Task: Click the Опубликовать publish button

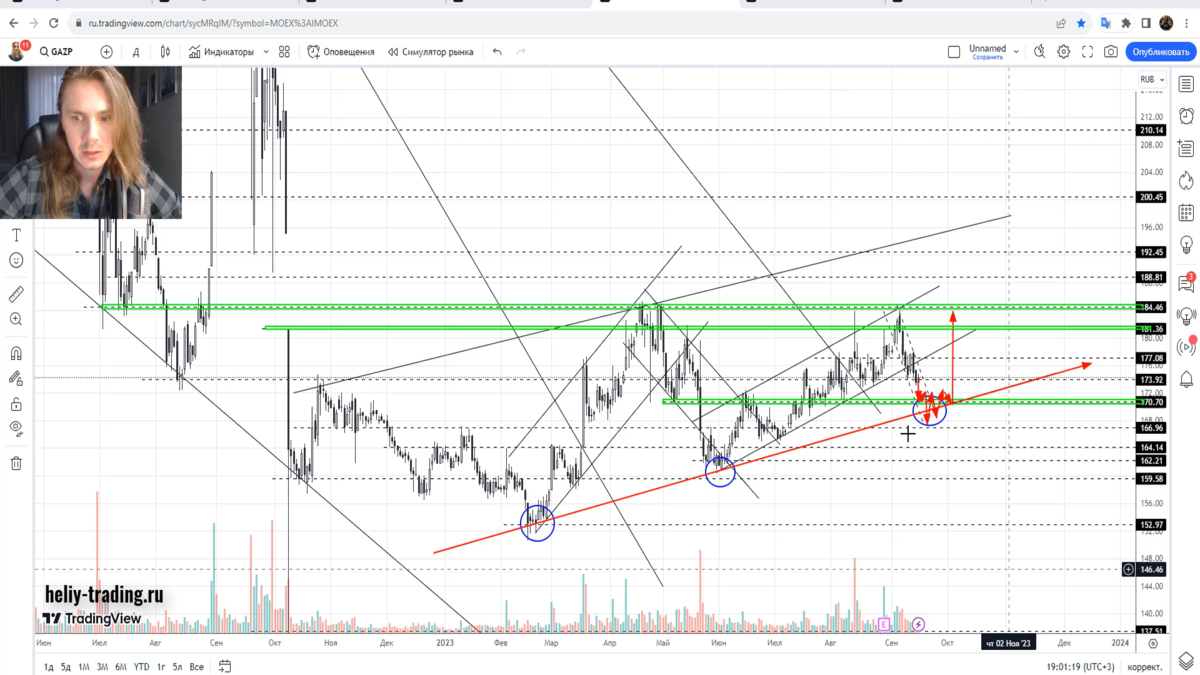Action: pos(1160,52)
